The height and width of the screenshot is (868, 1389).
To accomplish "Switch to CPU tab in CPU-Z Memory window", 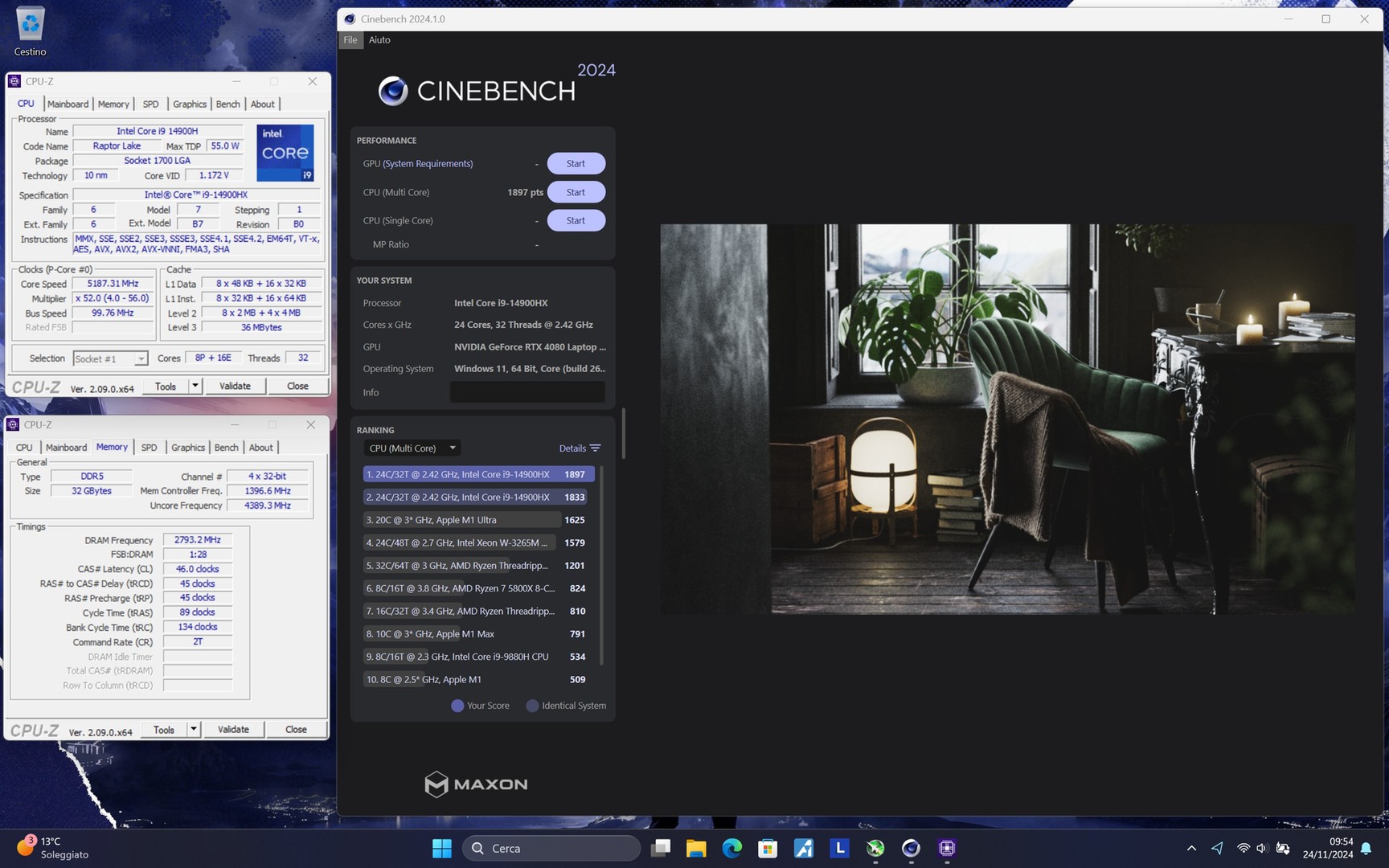I will click(24, 448).
